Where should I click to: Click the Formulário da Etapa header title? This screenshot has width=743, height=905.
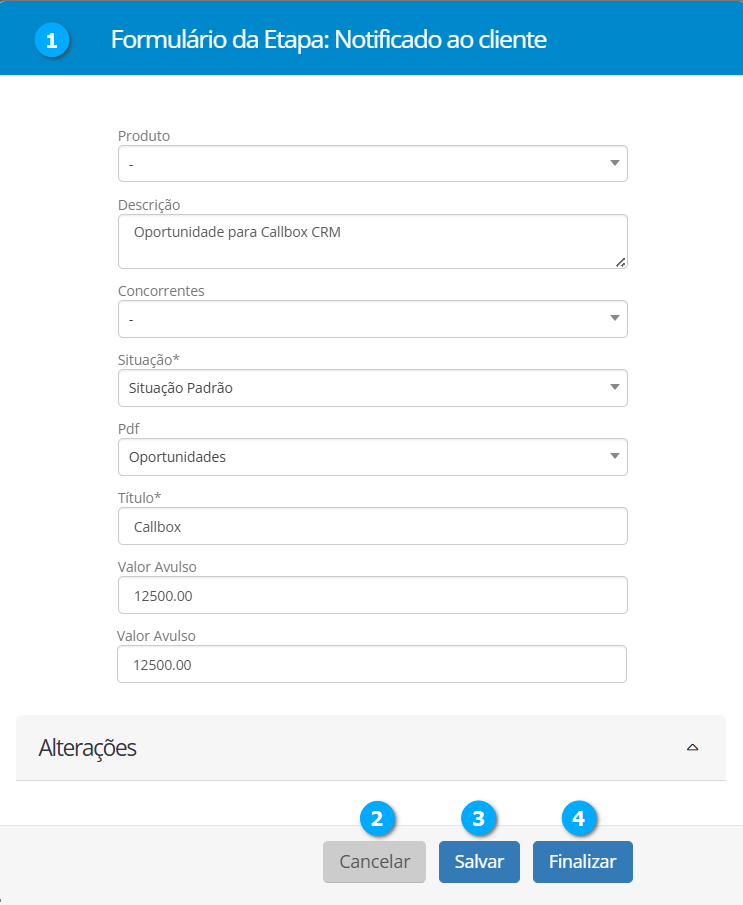[329, 40]
